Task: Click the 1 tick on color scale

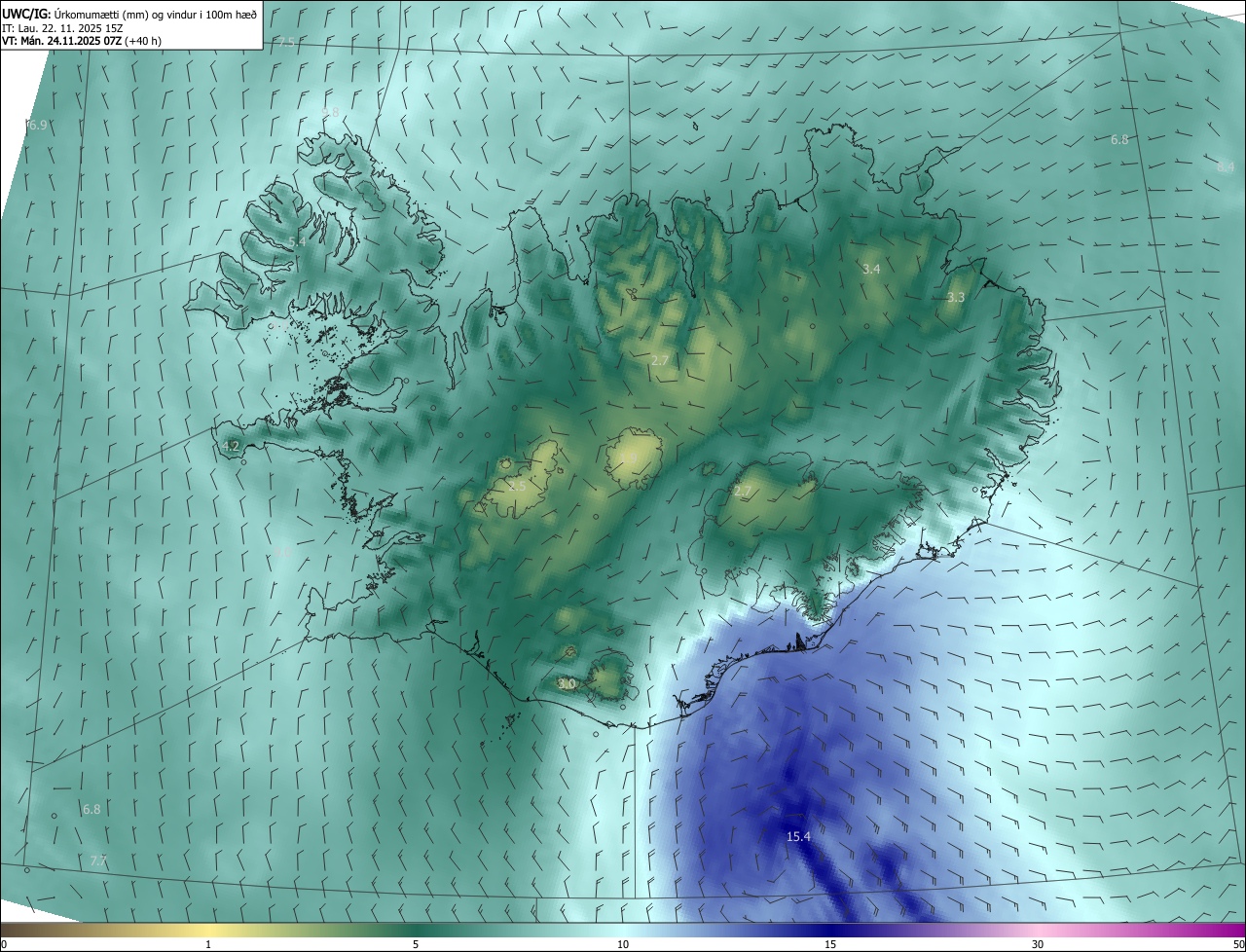Action: coord(209,944)
